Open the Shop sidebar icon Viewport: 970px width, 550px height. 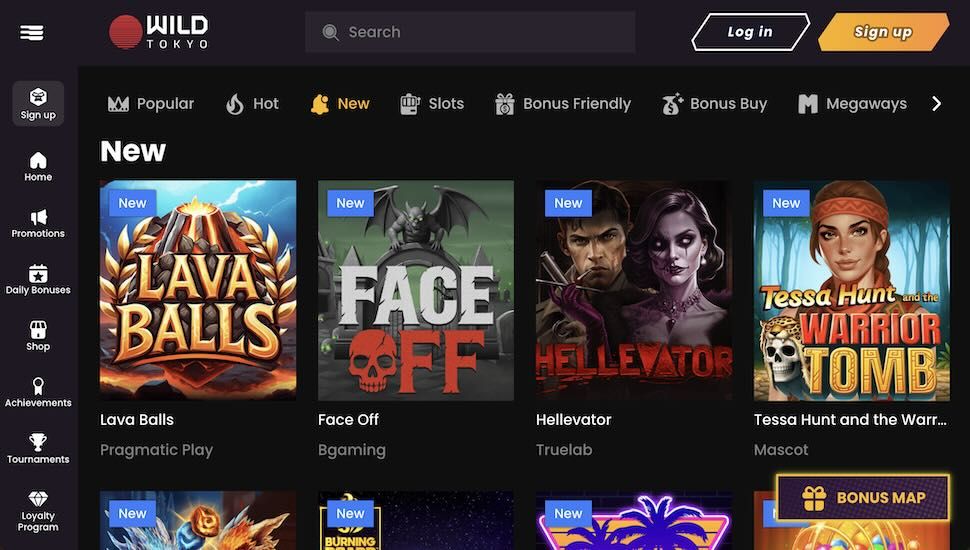(x=38, y=330)
